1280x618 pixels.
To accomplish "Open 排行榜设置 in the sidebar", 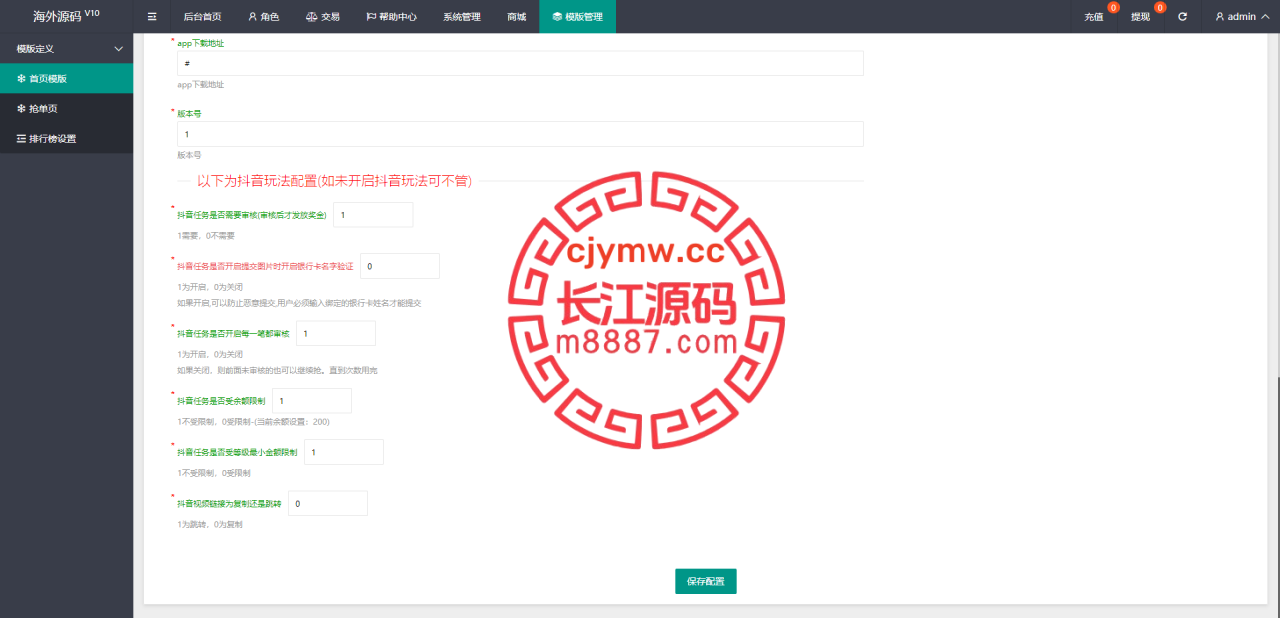I will tap(66, 139).
